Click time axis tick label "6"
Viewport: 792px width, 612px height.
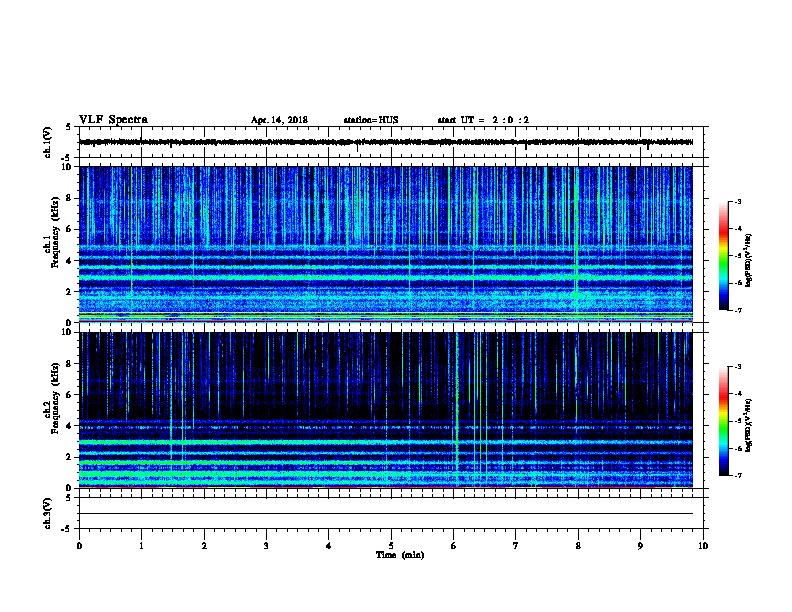(454, 545)
